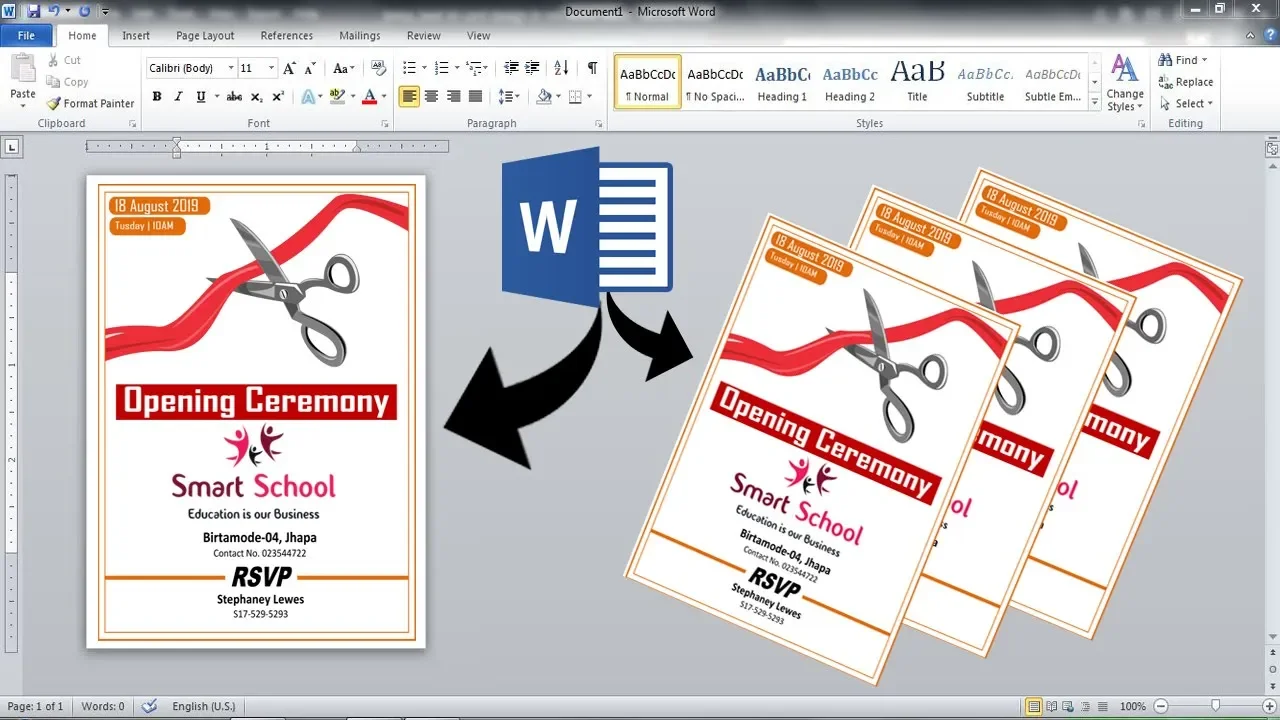Image resolution: width=1280 pixels, height=720 pixels.
Task: Select the Format Painter tool
Action: coord(90,103)
